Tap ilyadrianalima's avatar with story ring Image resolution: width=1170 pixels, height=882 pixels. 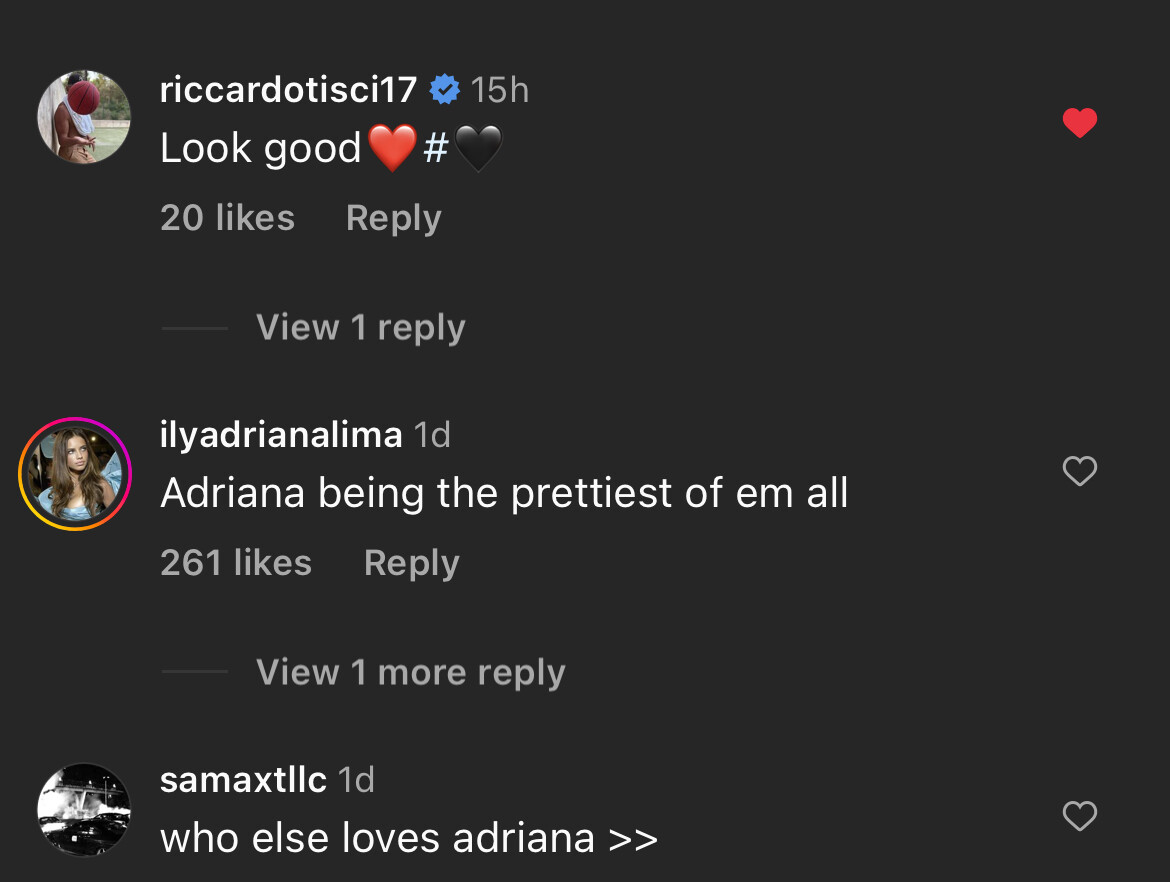click(x=75, y=473)
